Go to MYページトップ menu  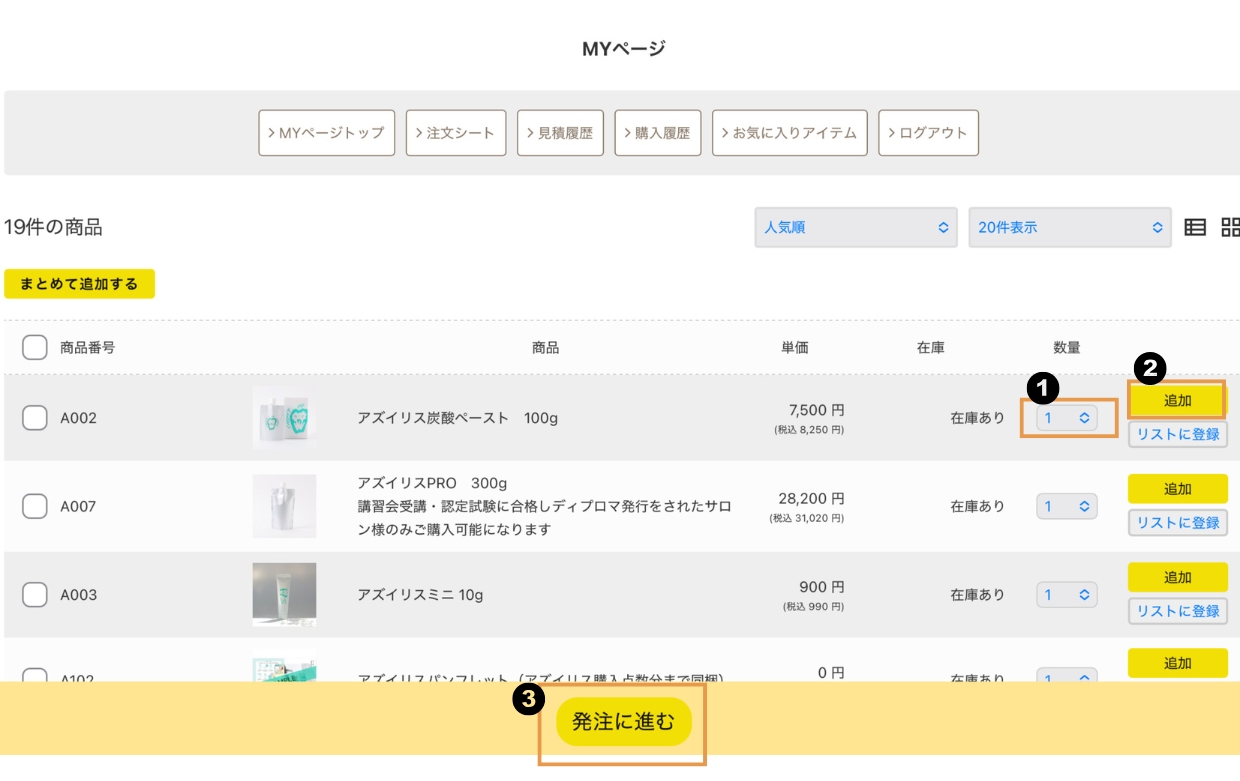[x=326, y=133]
